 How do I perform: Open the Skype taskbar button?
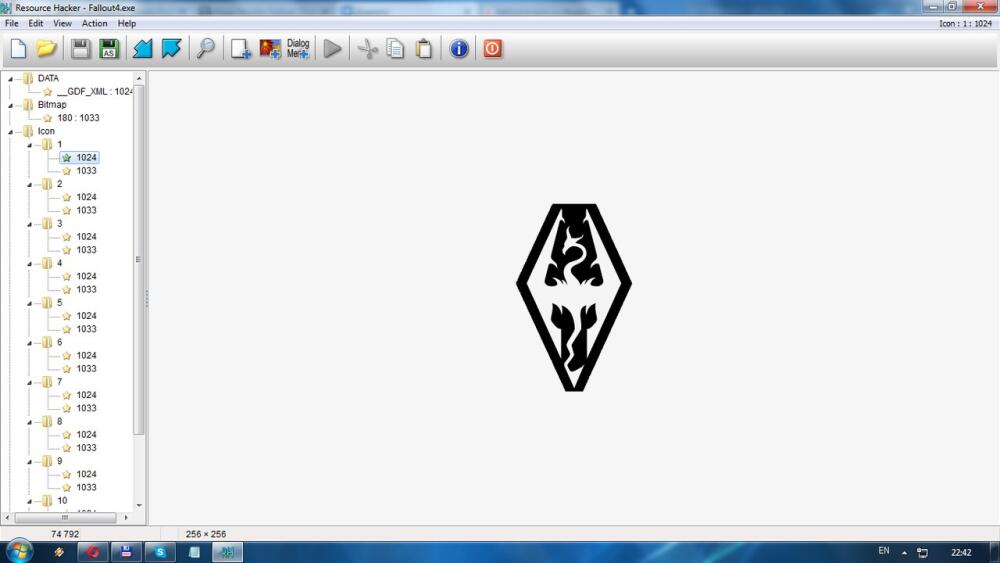pos(160,552)
